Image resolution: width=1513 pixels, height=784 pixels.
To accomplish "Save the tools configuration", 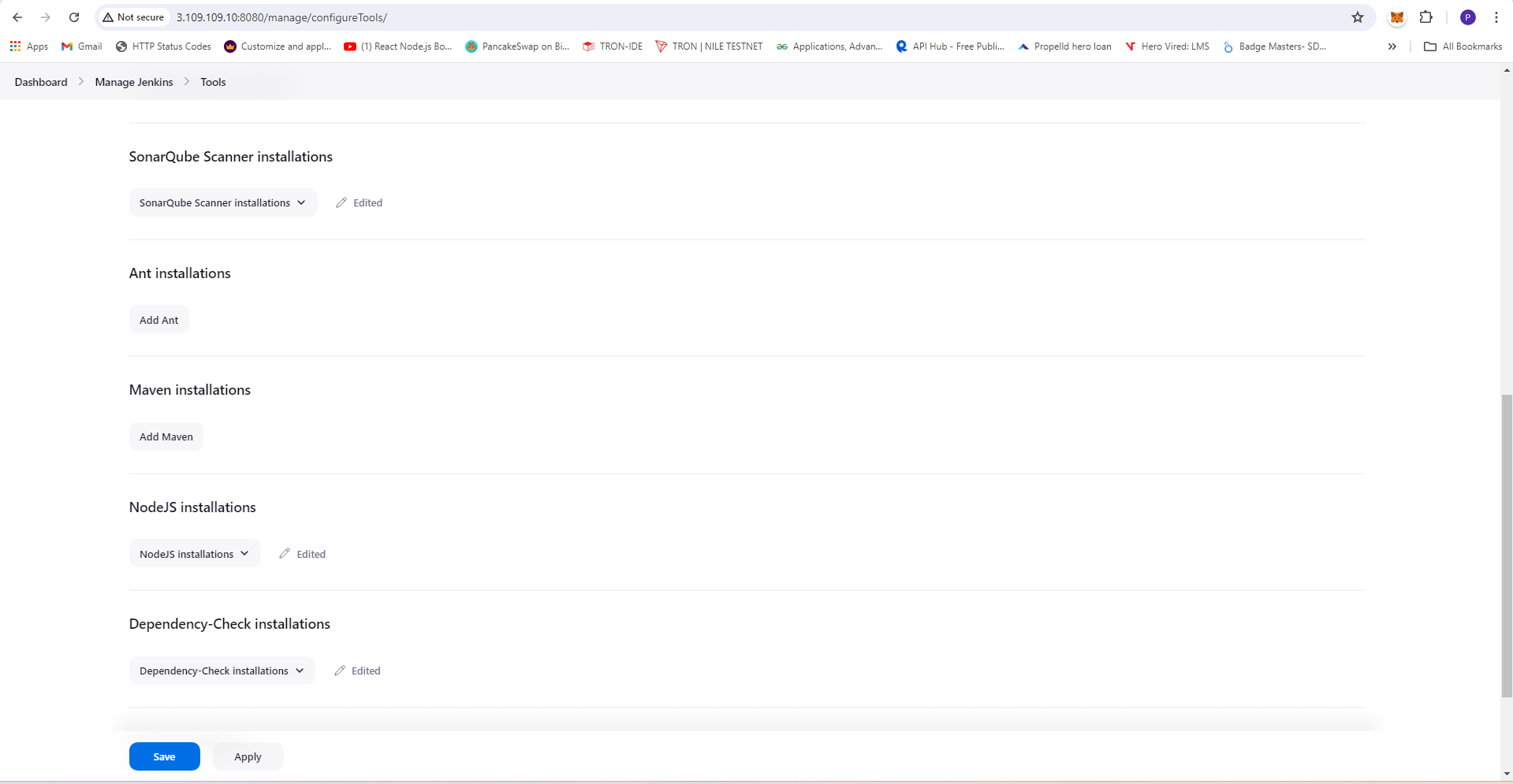I will coord(165,756).
